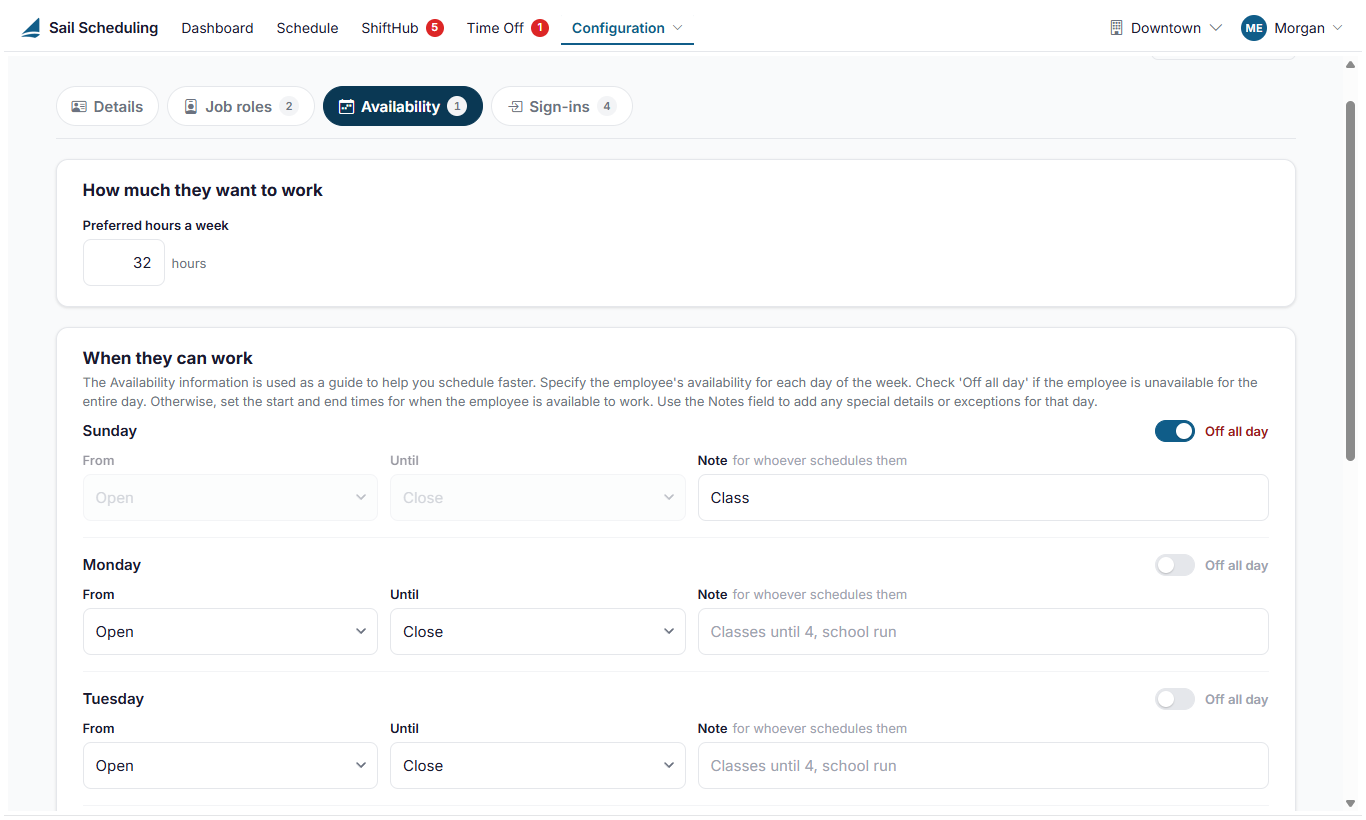The width and height of the screenshot is (1366, 820).
Task: Click Sunday's note field containing Class
Action: pyautogui.click(x=983, y=498)
